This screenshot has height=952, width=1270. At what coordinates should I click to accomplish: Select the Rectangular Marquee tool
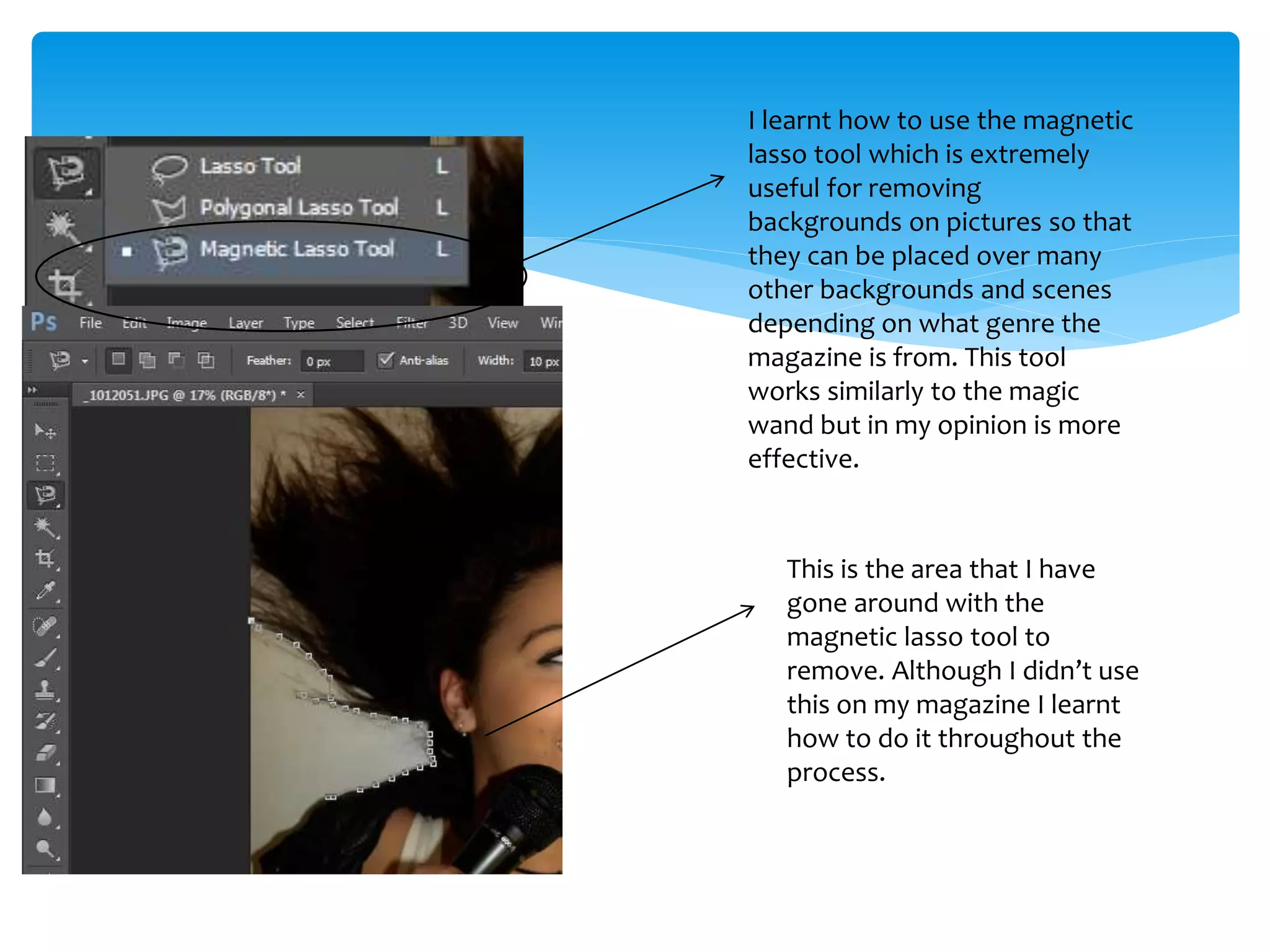tap(45, 463)
